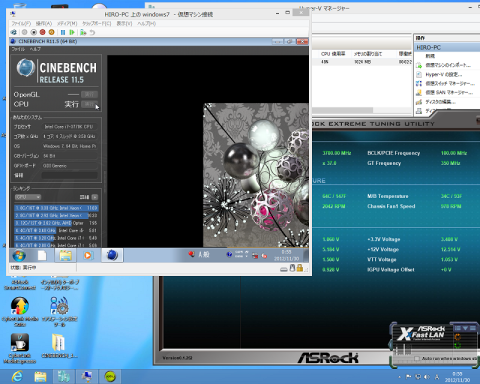
Task: Click the ranking details arrow button
Action: pyautogui.click(x=95, y=197)
